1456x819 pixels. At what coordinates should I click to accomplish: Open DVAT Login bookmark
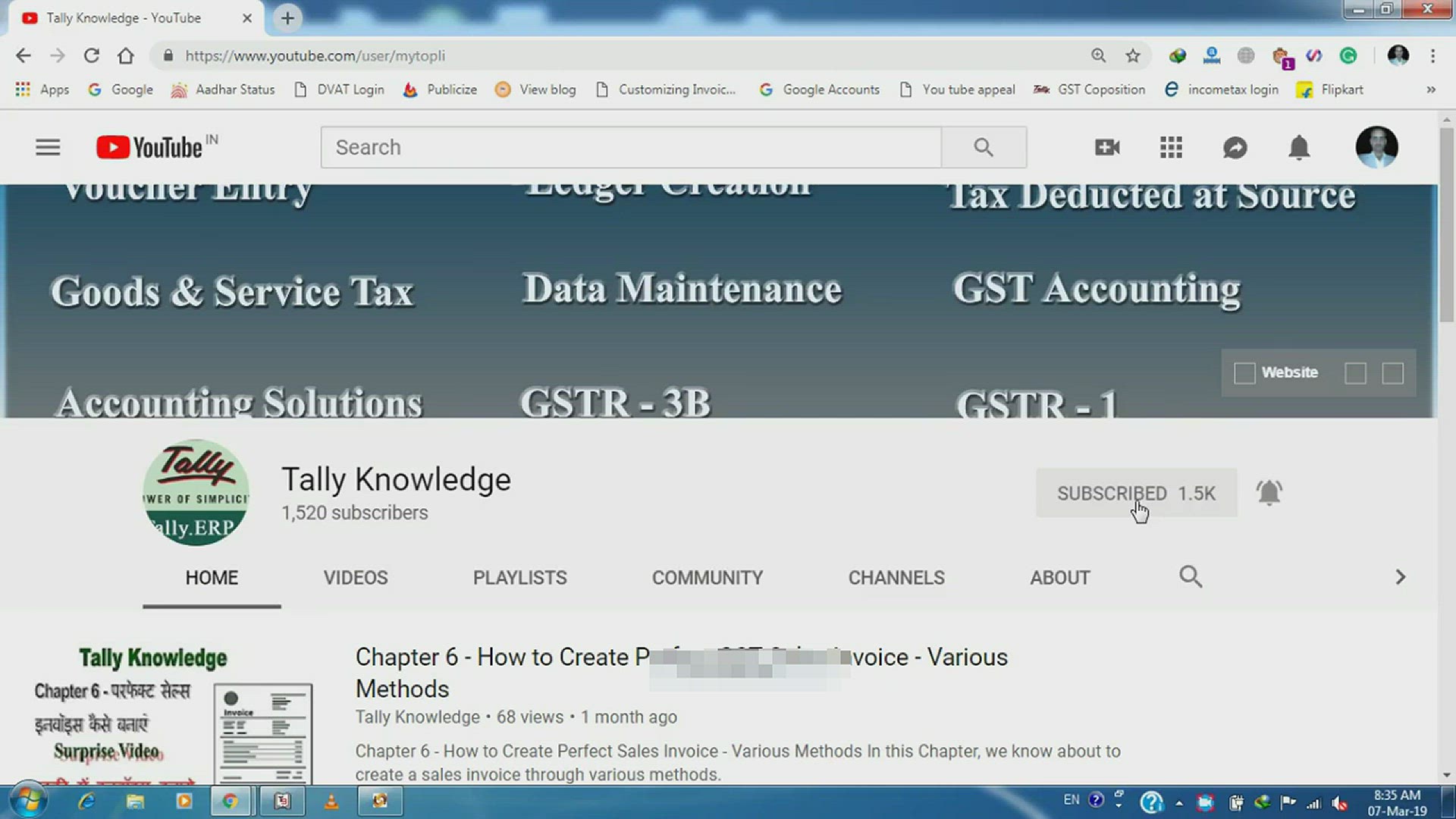[339, 89]
